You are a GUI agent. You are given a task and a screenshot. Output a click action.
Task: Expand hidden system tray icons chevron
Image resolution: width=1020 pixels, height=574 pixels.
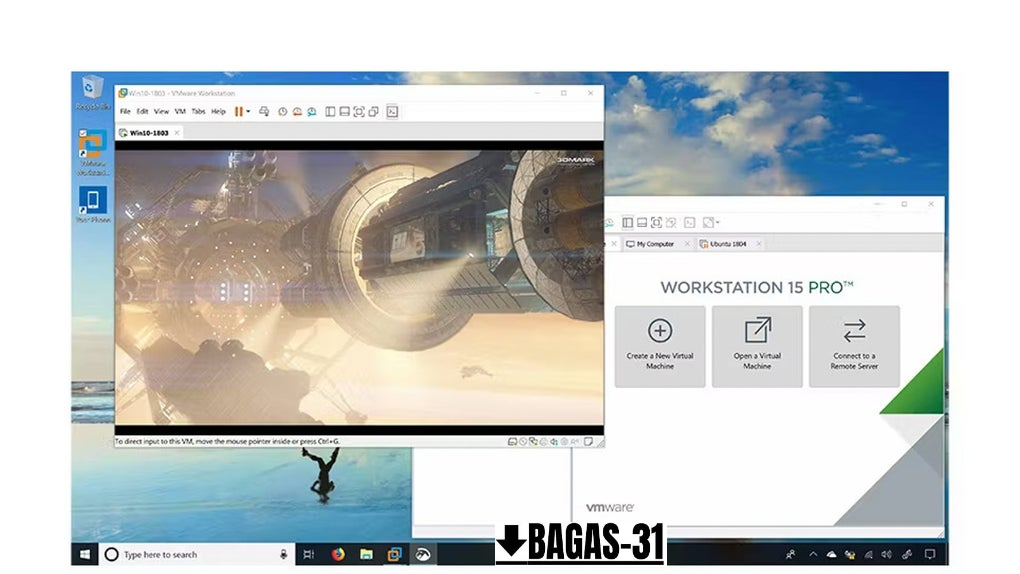(813, 554)
